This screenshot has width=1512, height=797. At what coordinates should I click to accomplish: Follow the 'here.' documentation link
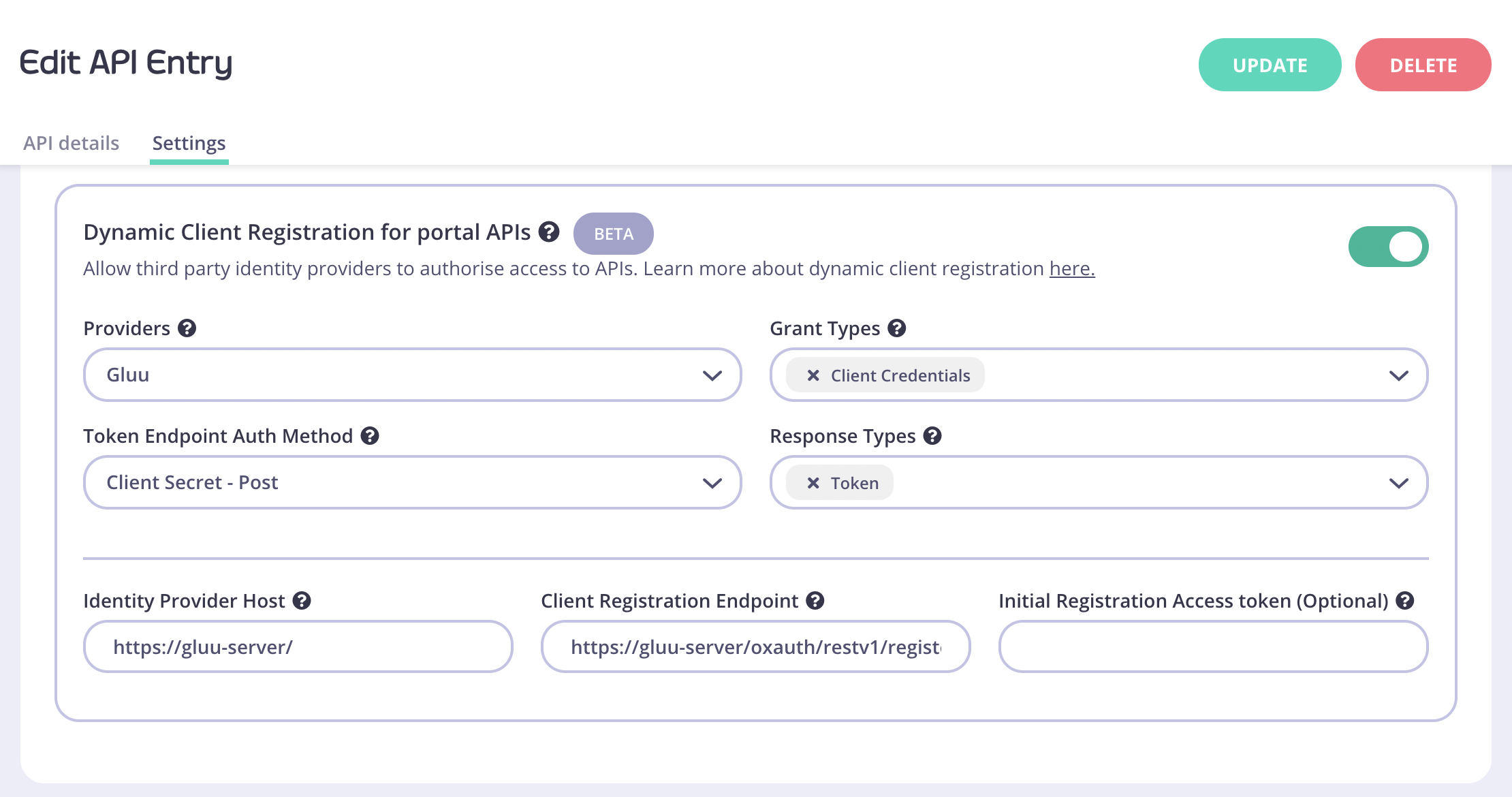(x=1072, y=268)
